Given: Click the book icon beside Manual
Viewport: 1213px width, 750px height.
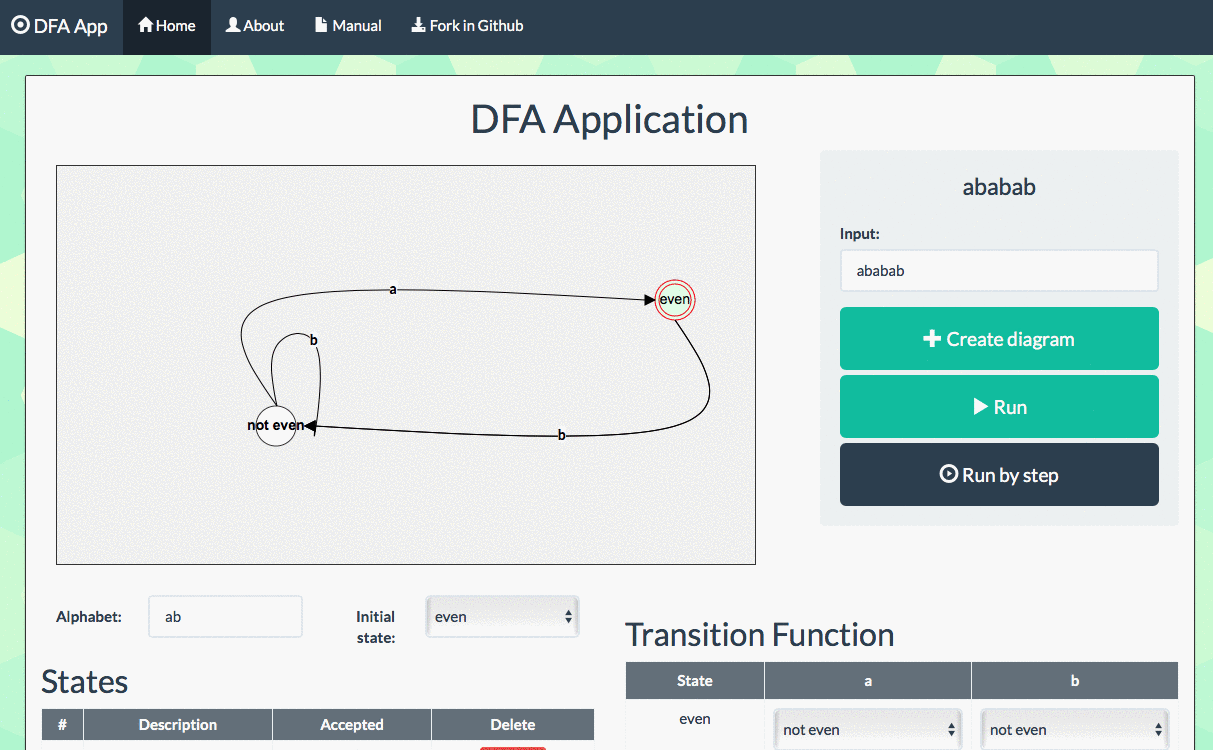Looking at the screenshot, I should tap(320, 25).
